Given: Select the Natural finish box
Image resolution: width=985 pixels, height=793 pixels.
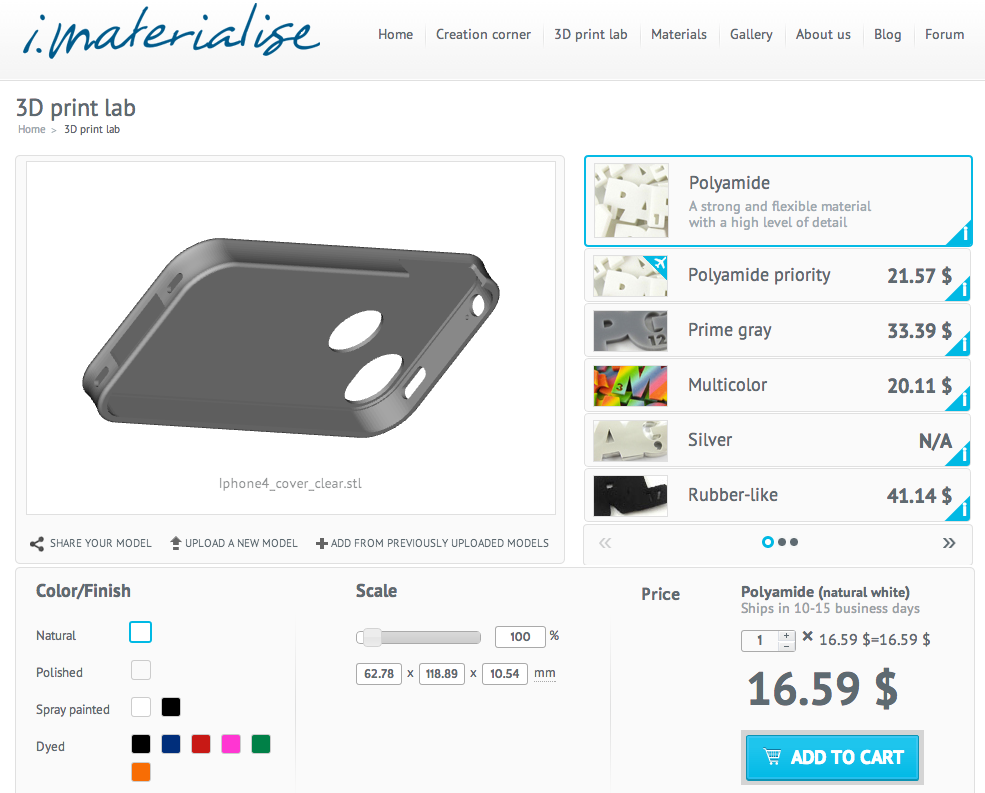Looking at the screenshot, I should 140,632.
